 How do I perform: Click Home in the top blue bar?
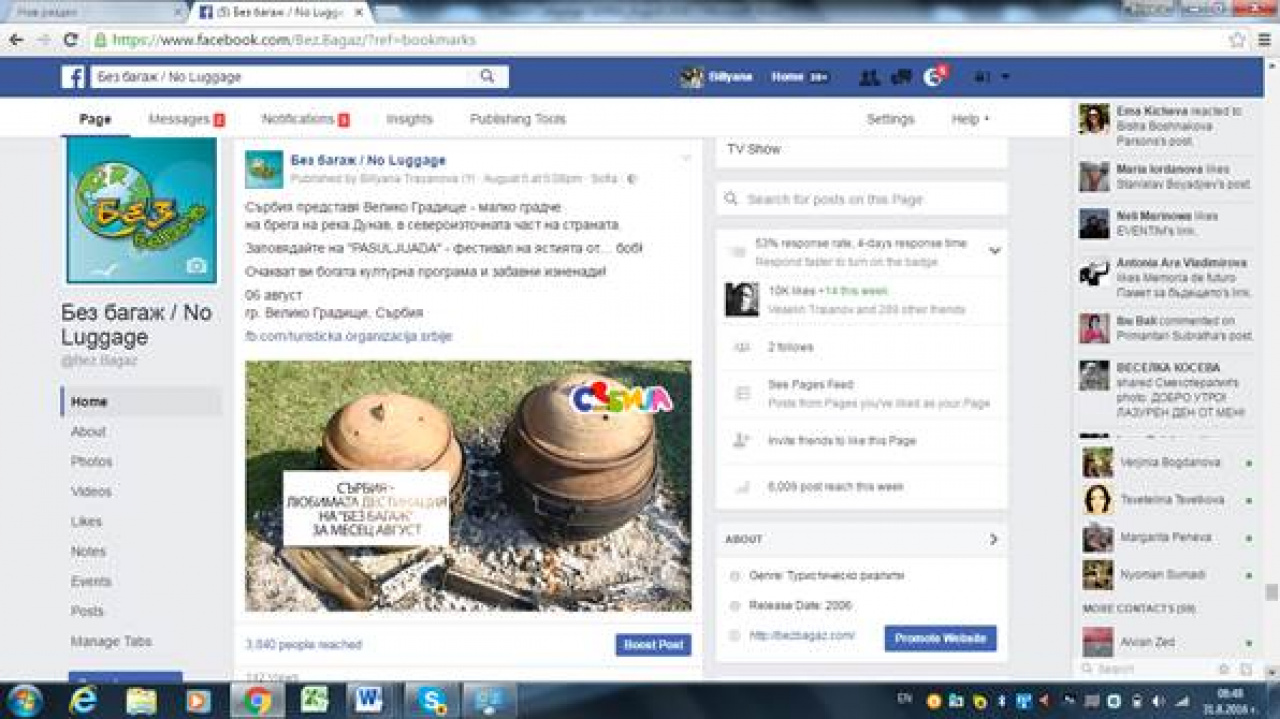click(787, 77)
